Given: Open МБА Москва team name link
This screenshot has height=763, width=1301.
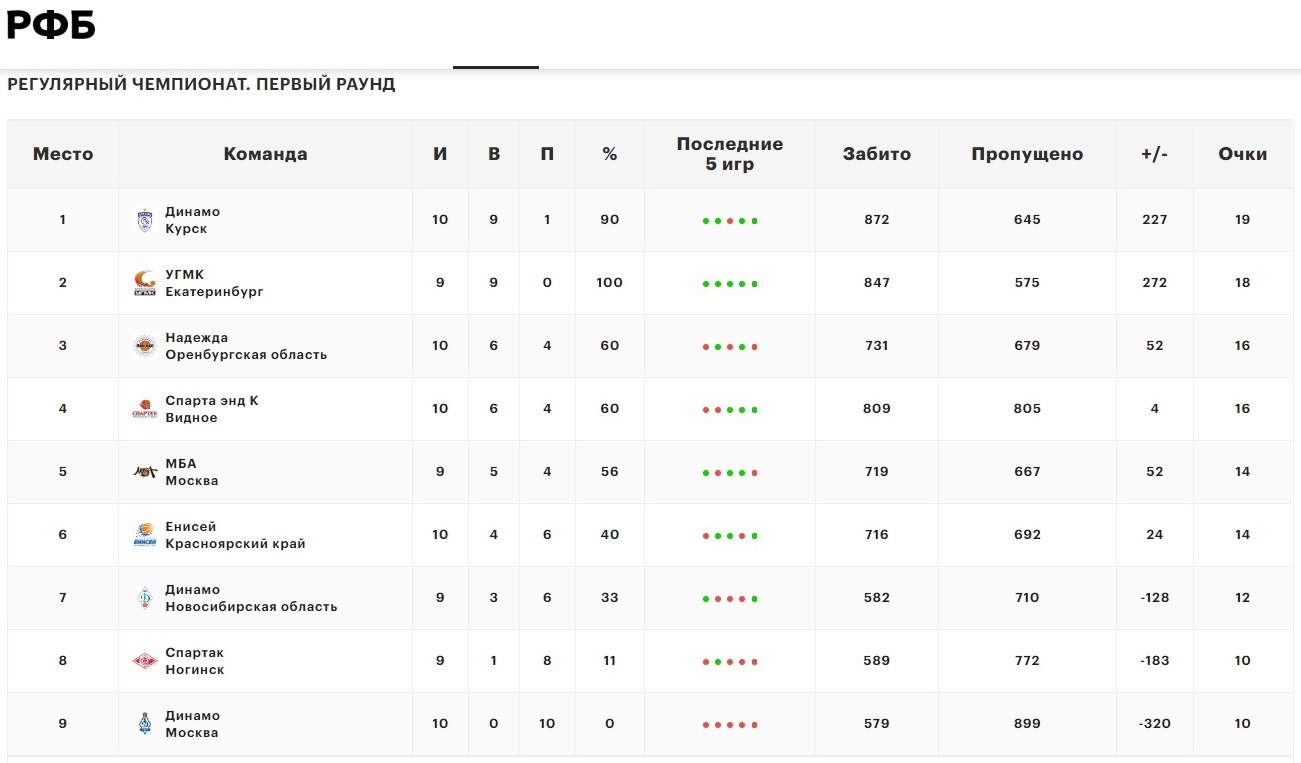Looking at the screenshot, I should pyautogui.click(x=191, y=472).
